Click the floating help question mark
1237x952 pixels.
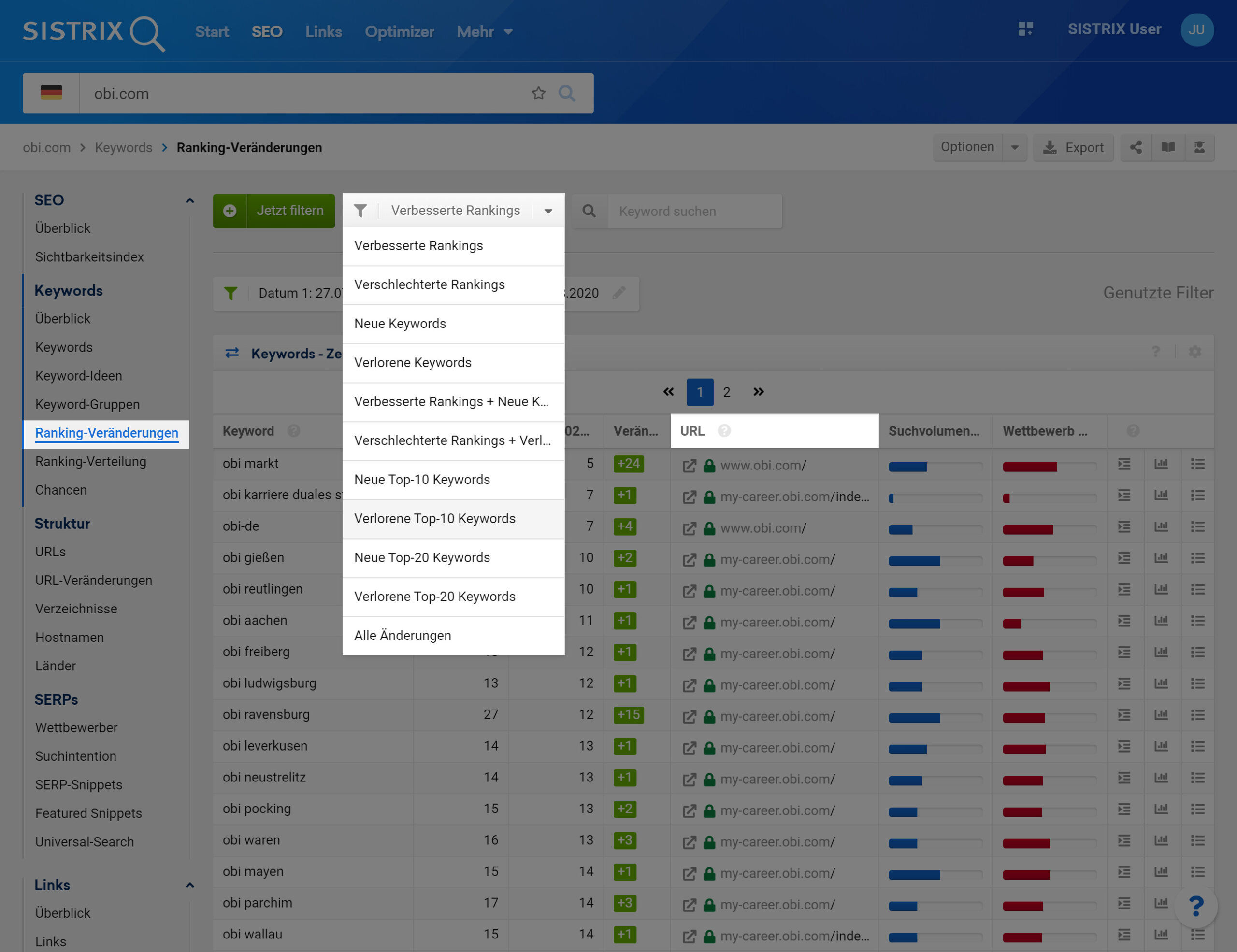[1195, 907]
